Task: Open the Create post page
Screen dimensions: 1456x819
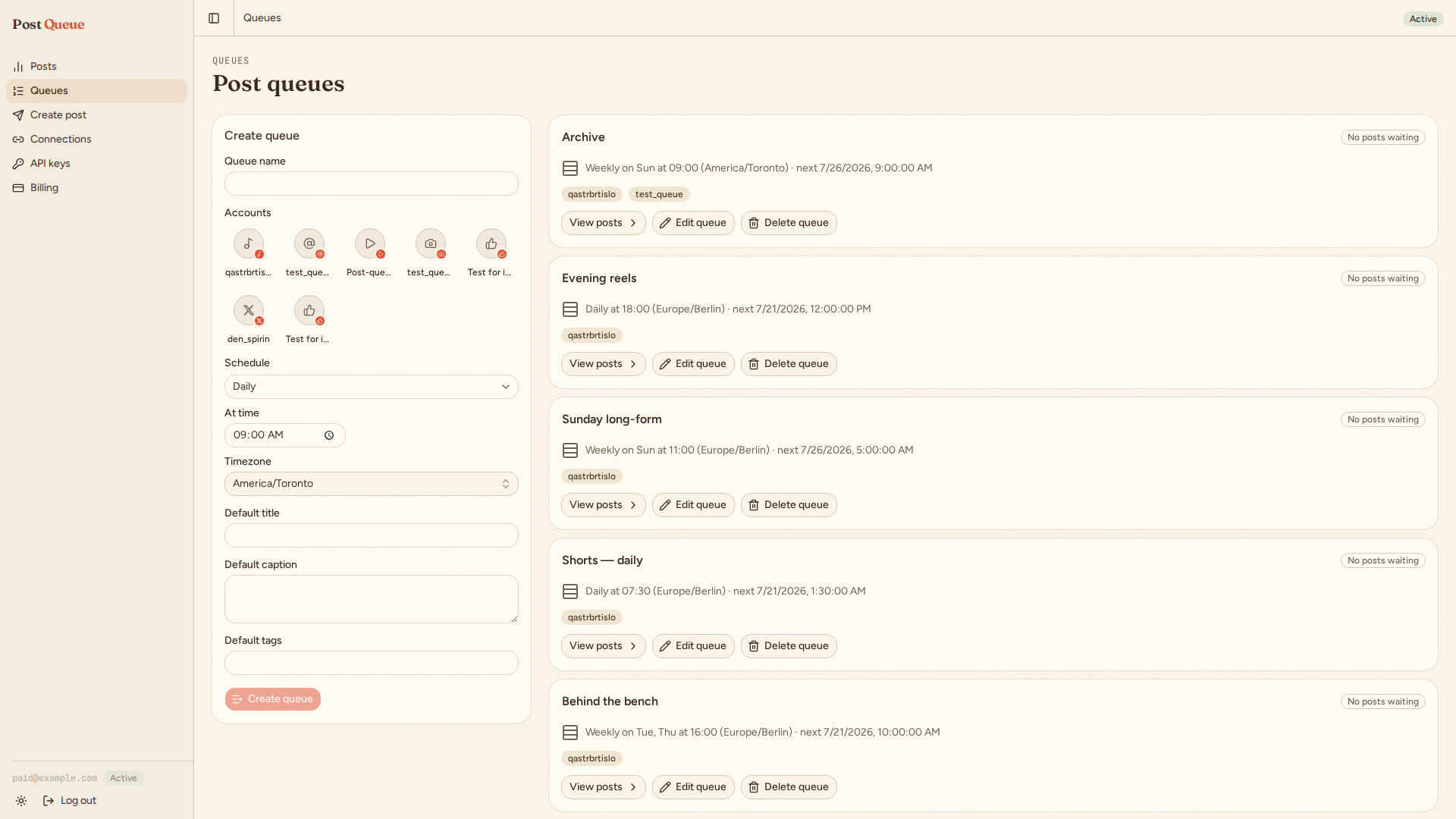Action: tap(96, 115)
